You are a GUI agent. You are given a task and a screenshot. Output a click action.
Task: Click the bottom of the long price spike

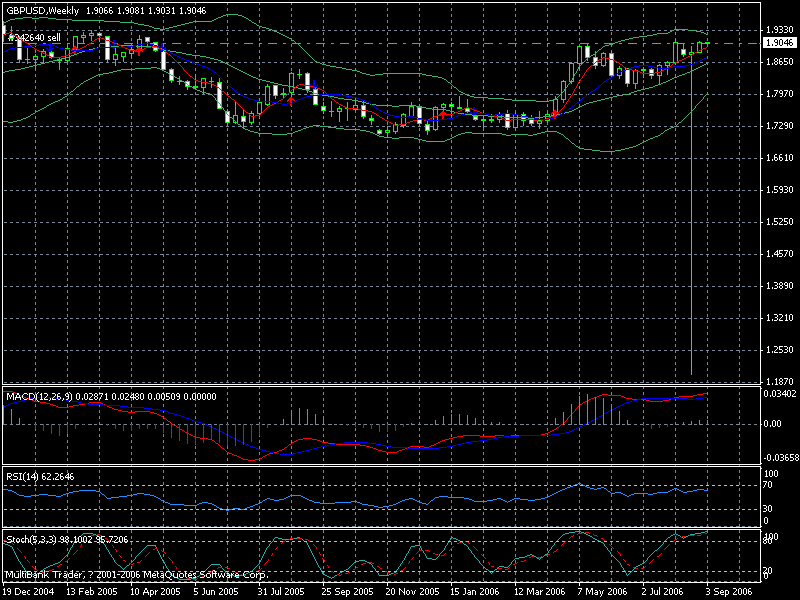691,374
